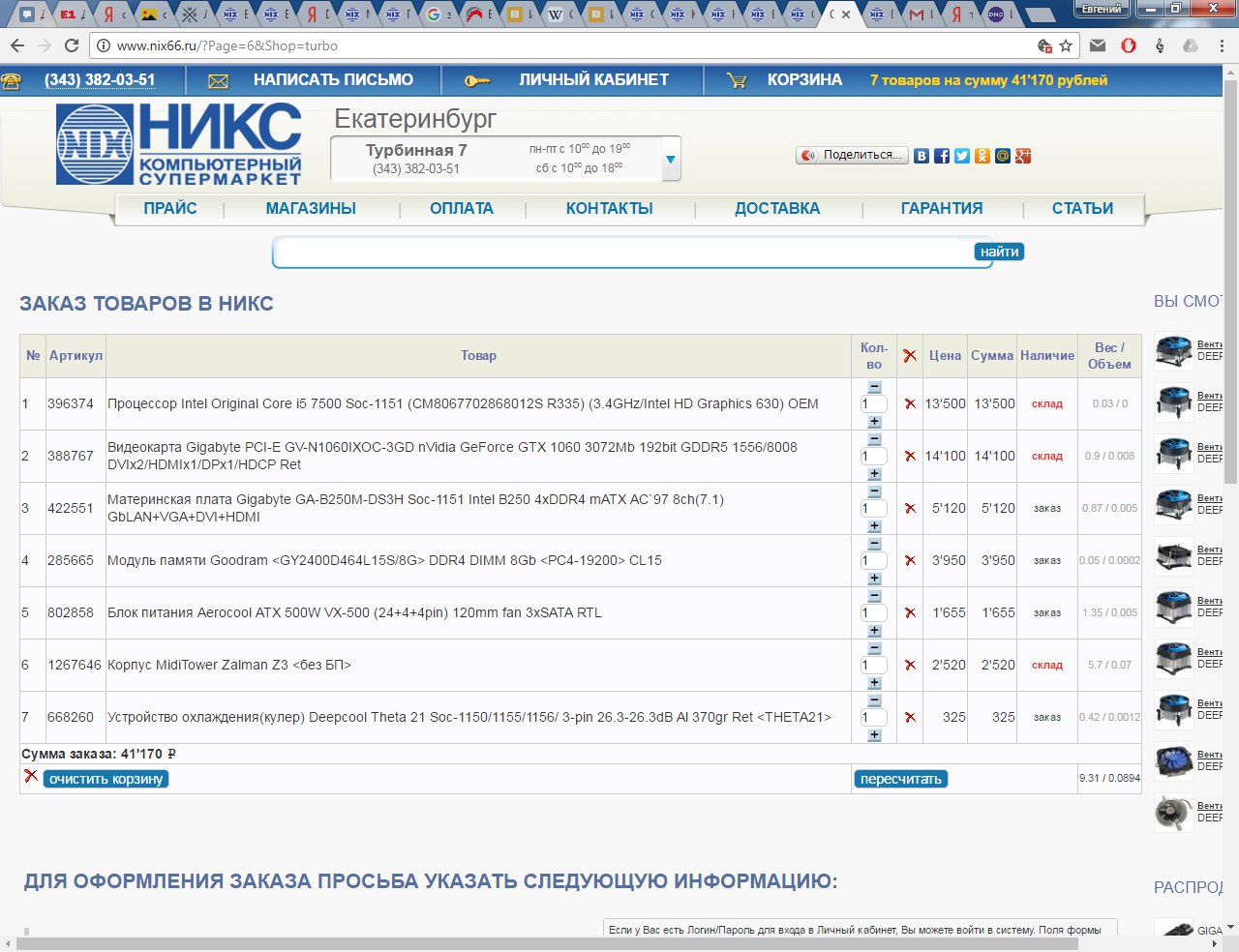Remove the Gigabyte GA-B250M-DS3H motherboard from cart
1239x952 pixels.
(910, 508)
